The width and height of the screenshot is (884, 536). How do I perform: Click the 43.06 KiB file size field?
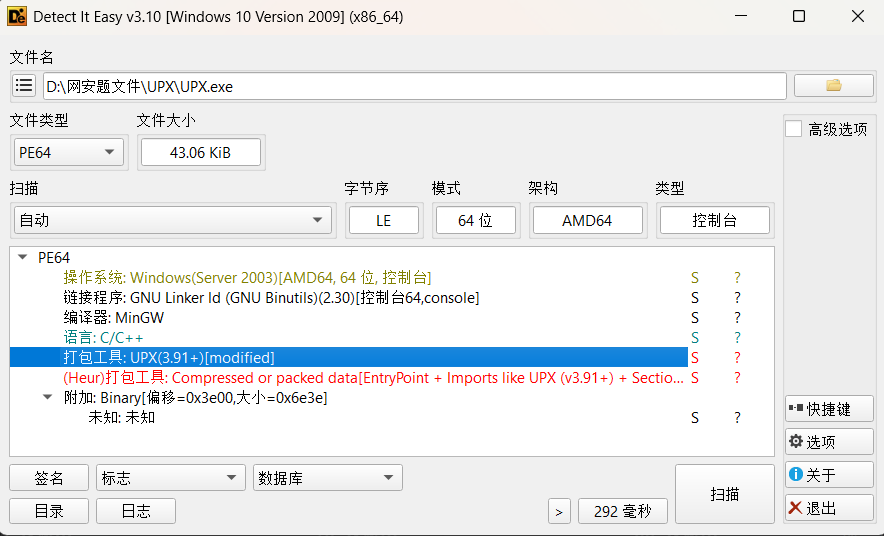coord(200,153)
